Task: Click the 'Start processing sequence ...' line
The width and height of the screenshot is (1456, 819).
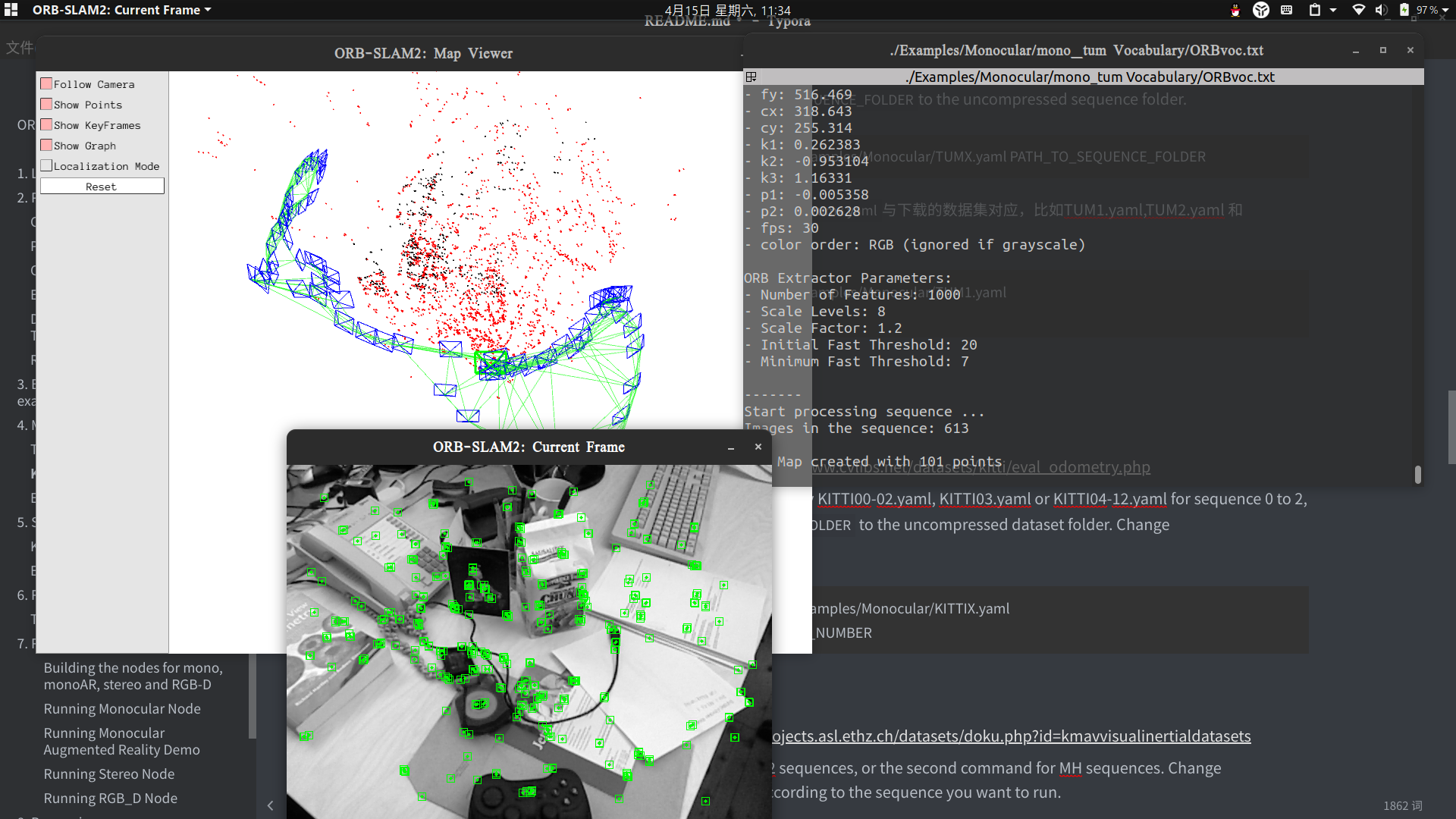Action: coord(864,412)
